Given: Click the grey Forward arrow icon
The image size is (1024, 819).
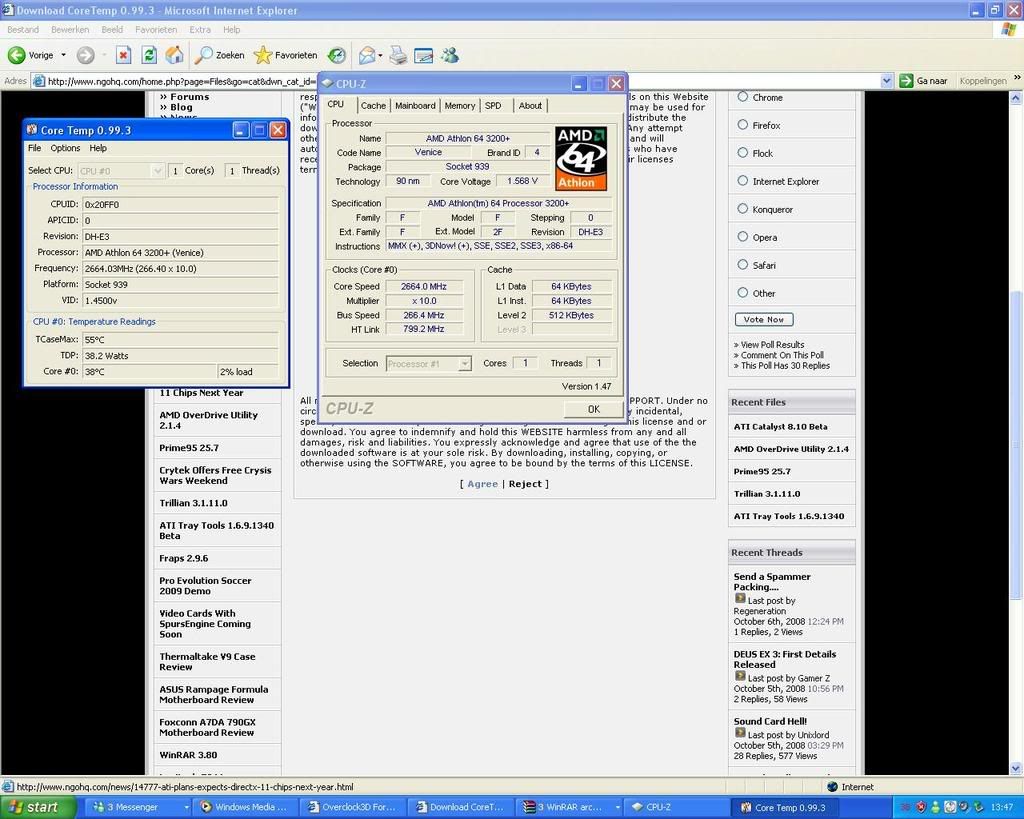Looking at the screenshot, I should click(86, 56).
